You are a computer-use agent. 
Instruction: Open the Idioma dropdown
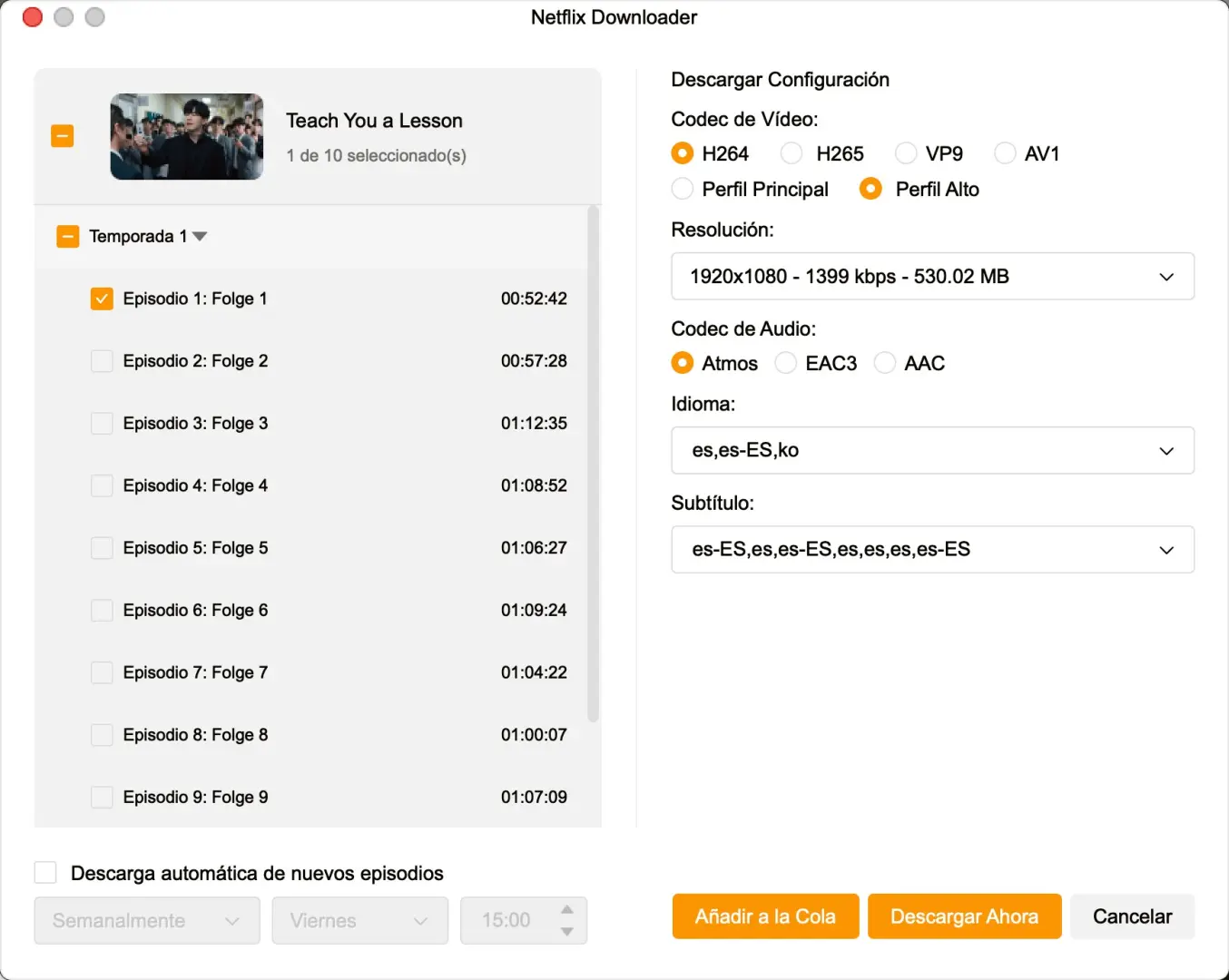coord(932,450)
